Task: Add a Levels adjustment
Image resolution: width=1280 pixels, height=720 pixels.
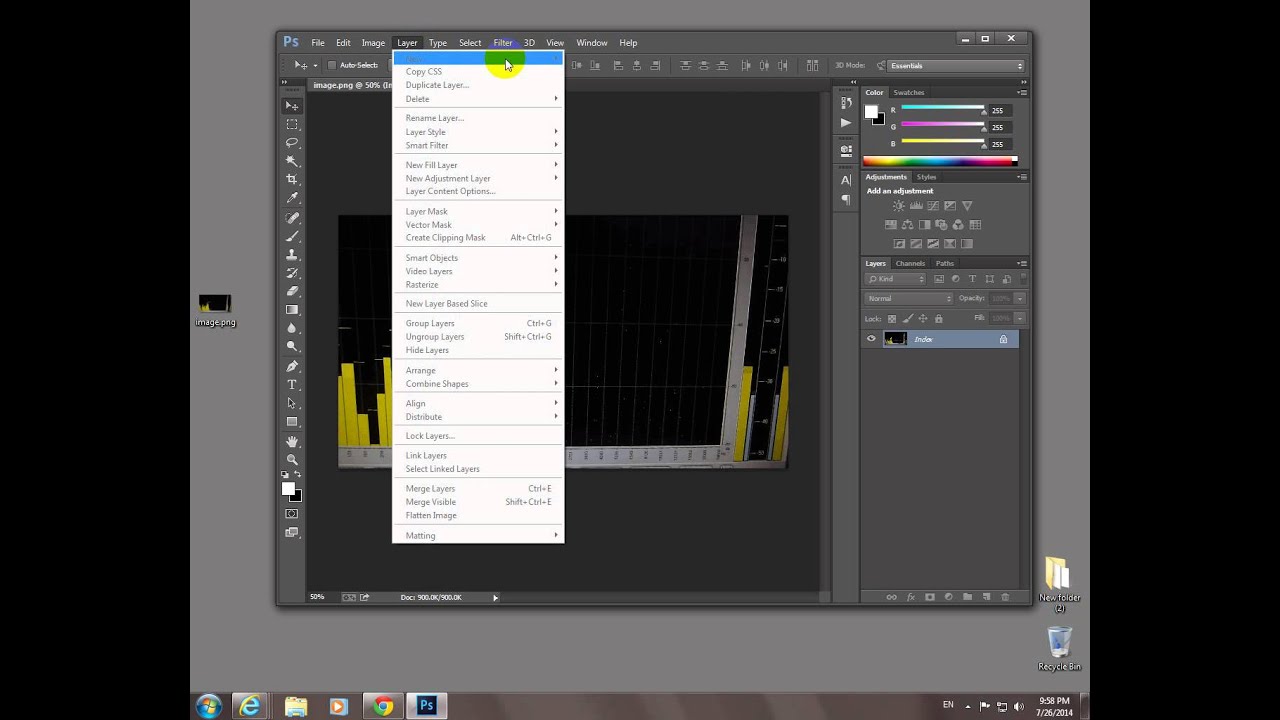Action: tap(916, 206)
